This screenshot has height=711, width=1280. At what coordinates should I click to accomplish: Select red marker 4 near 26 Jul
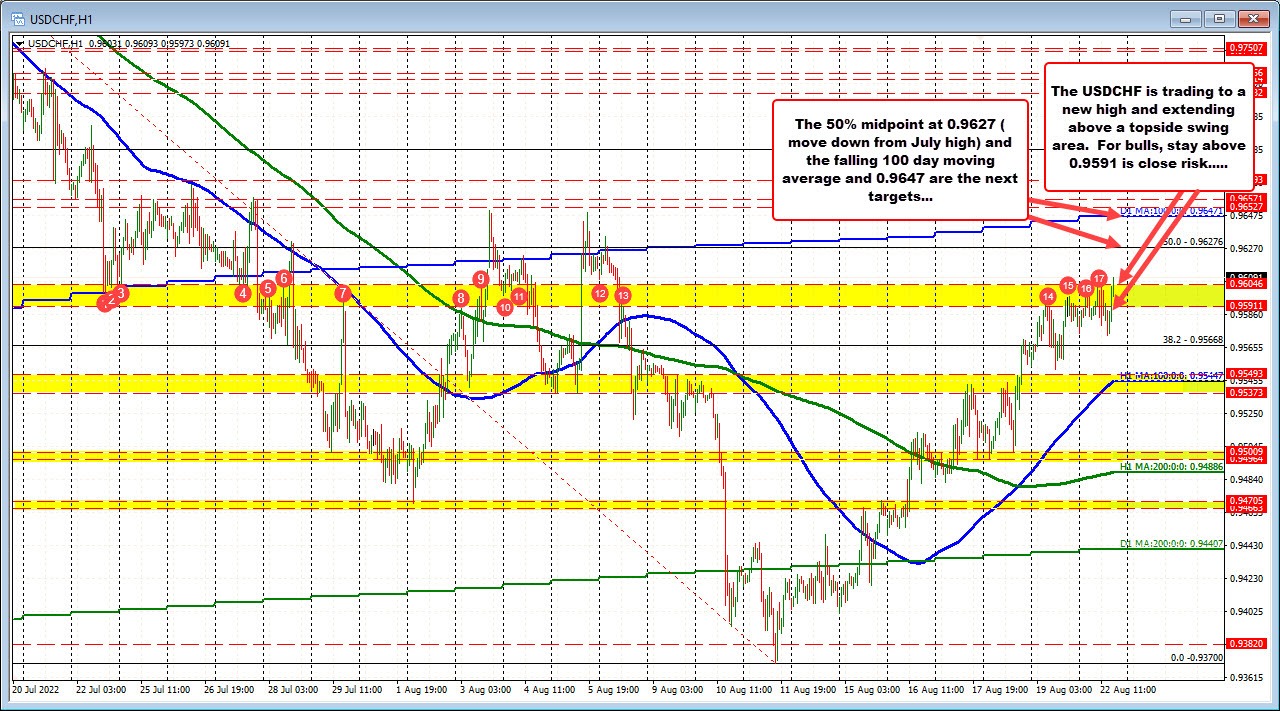(241, 293)
